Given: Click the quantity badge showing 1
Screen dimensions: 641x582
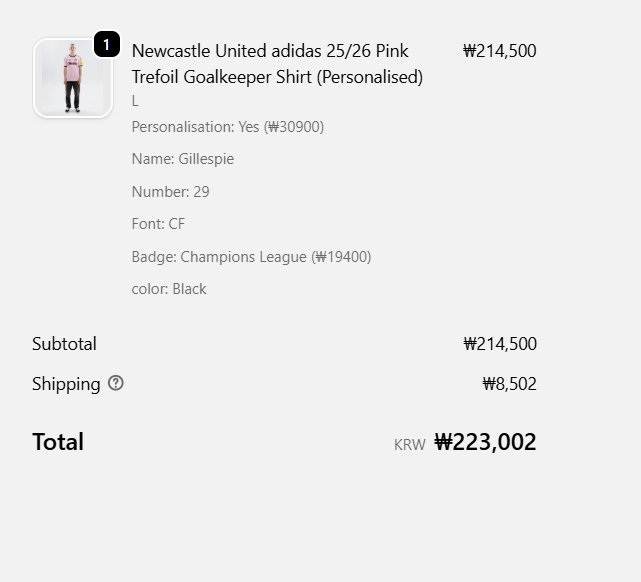Looking at the screenshot, I should (x=107, y=45).
